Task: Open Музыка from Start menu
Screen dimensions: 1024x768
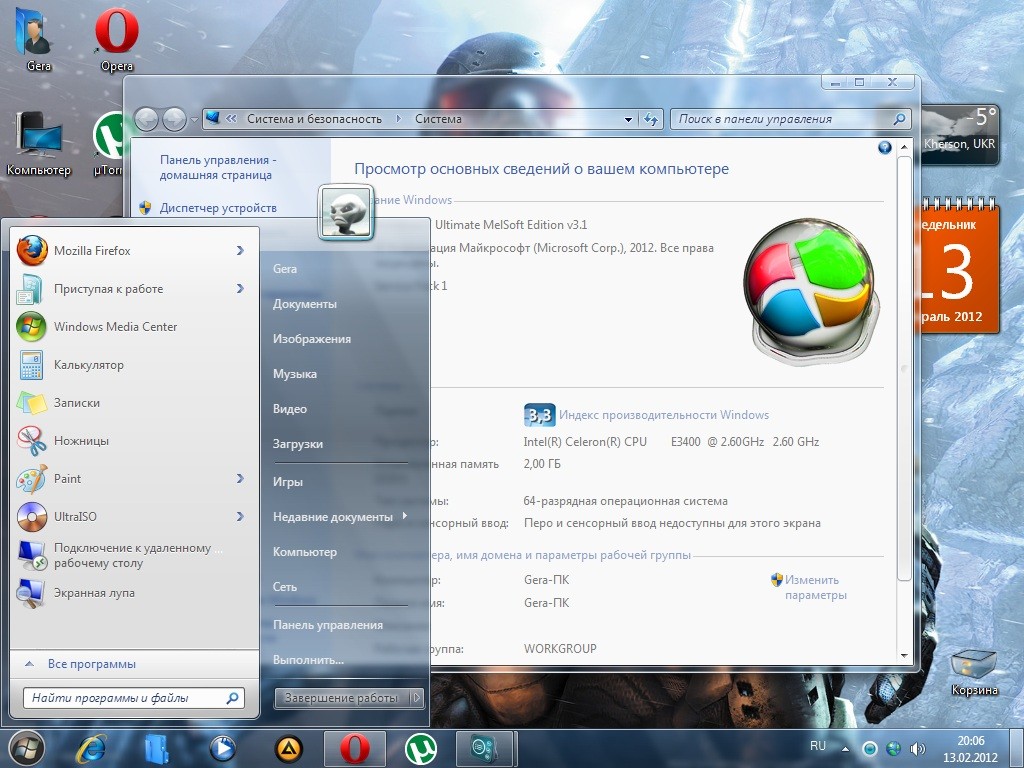Action: pos(295,374)
